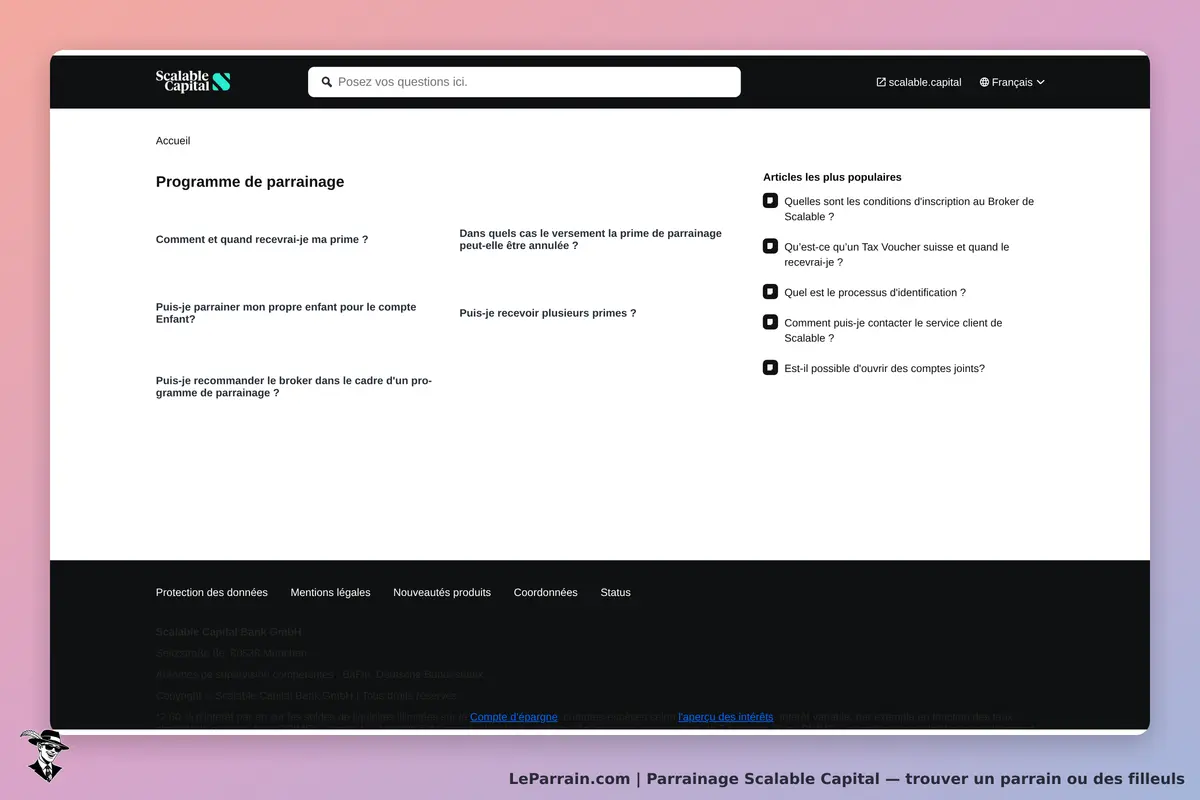Go to the Accueil breadcrumb
Image resolution: width=1200 pixels, height=800 pixels.
[x=173, y=141]
